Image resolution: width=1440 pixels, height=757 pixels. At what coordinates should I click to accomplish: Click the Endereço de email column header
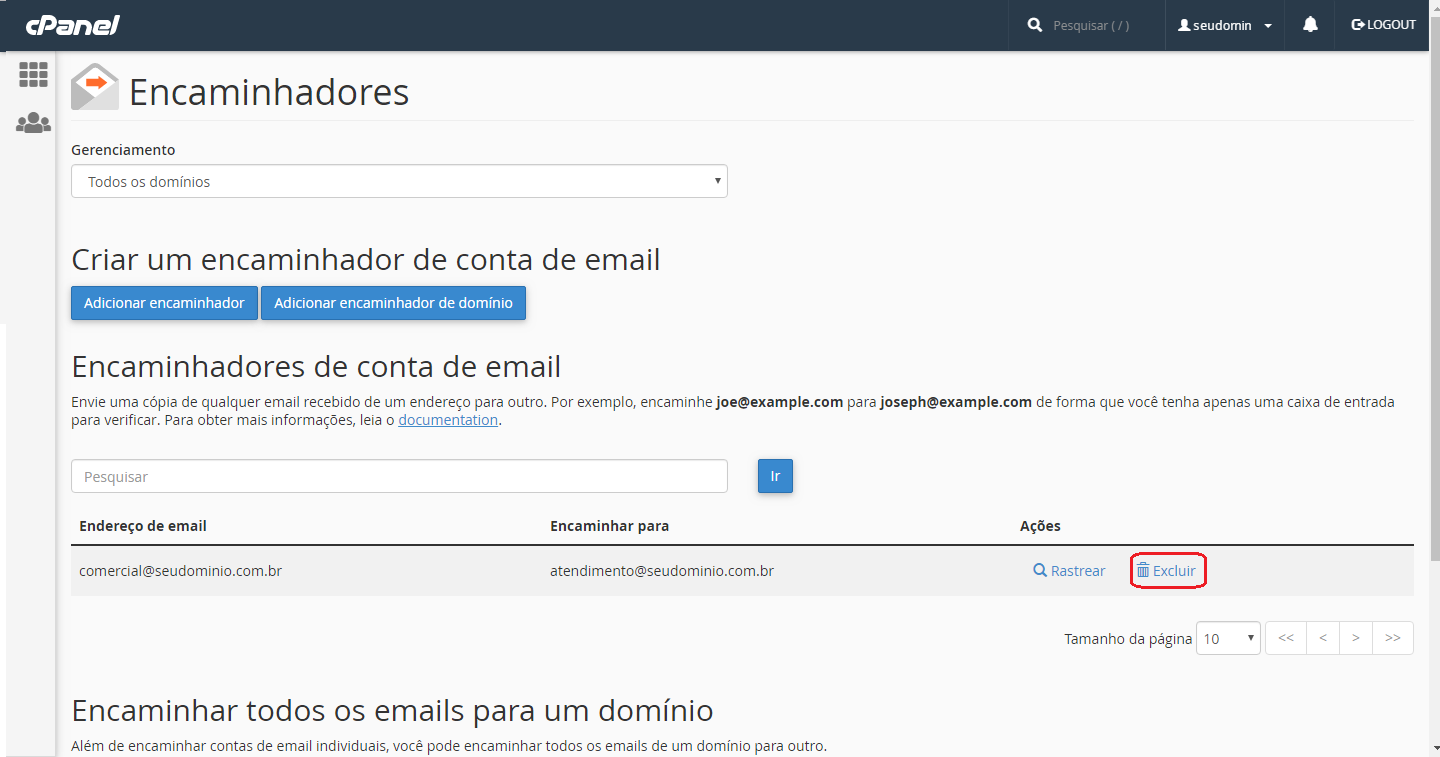[143, 526]
